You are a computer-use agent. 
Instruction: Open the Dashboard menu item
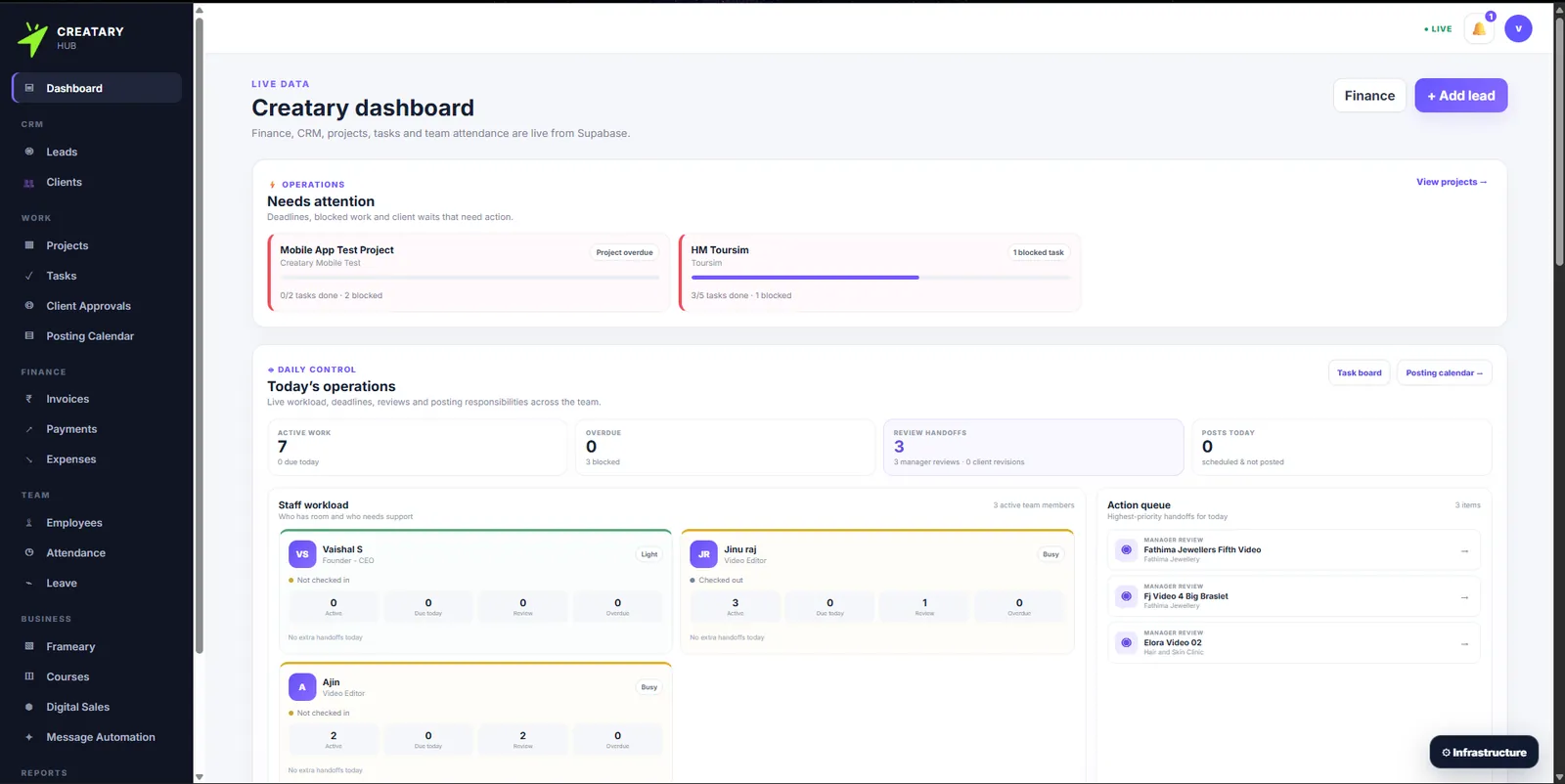point(97,88)
